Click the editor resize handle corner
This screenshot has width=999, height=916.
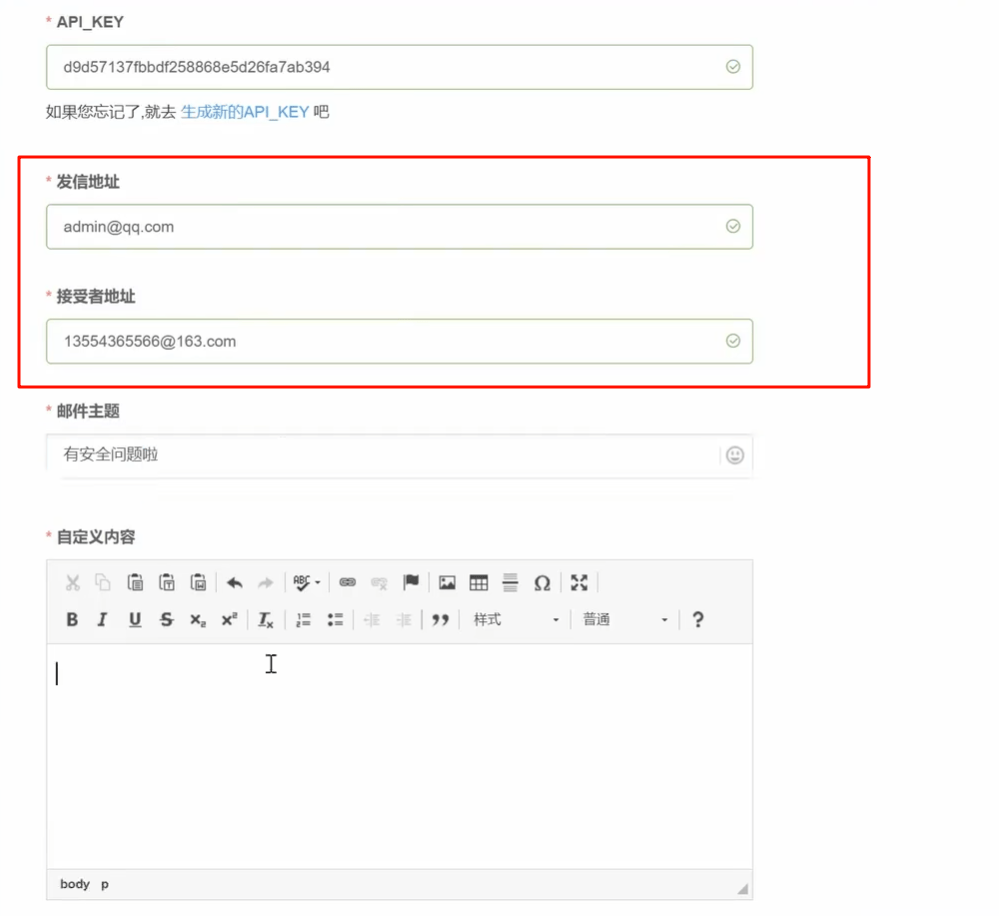[743, 889]
